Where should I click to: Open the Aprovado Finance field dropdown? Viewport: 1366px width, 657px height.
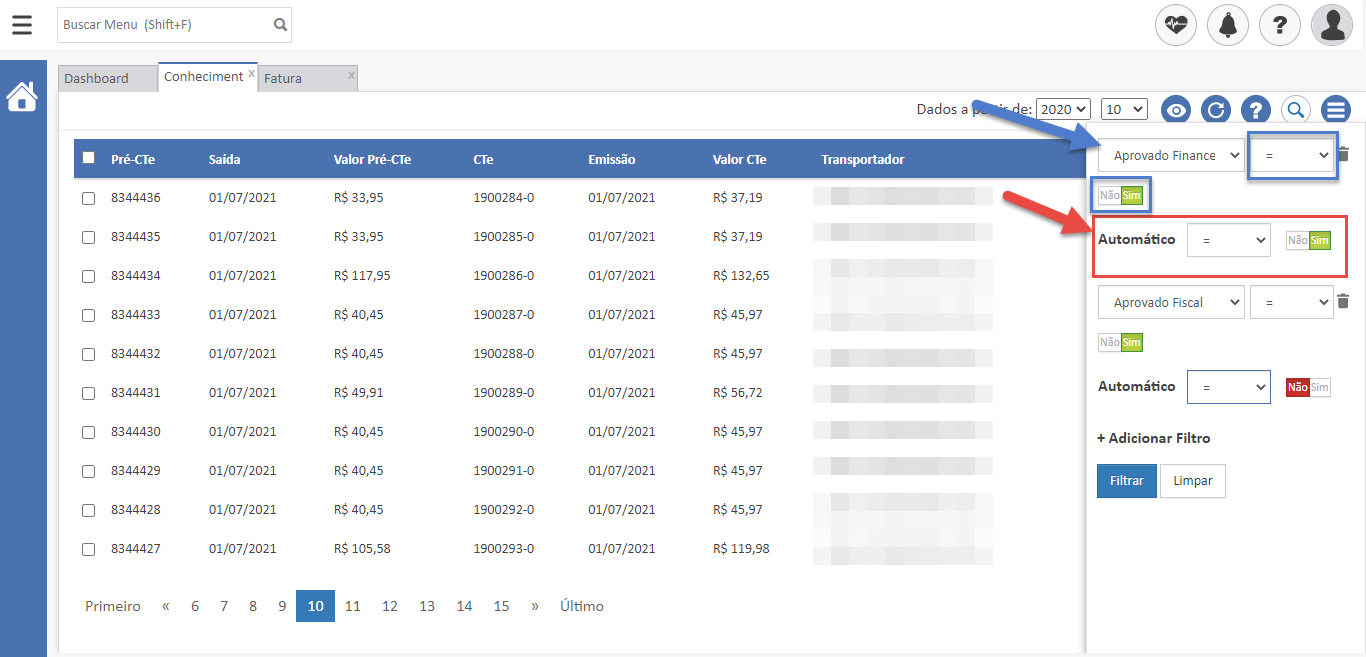[x=1171, y=155]
